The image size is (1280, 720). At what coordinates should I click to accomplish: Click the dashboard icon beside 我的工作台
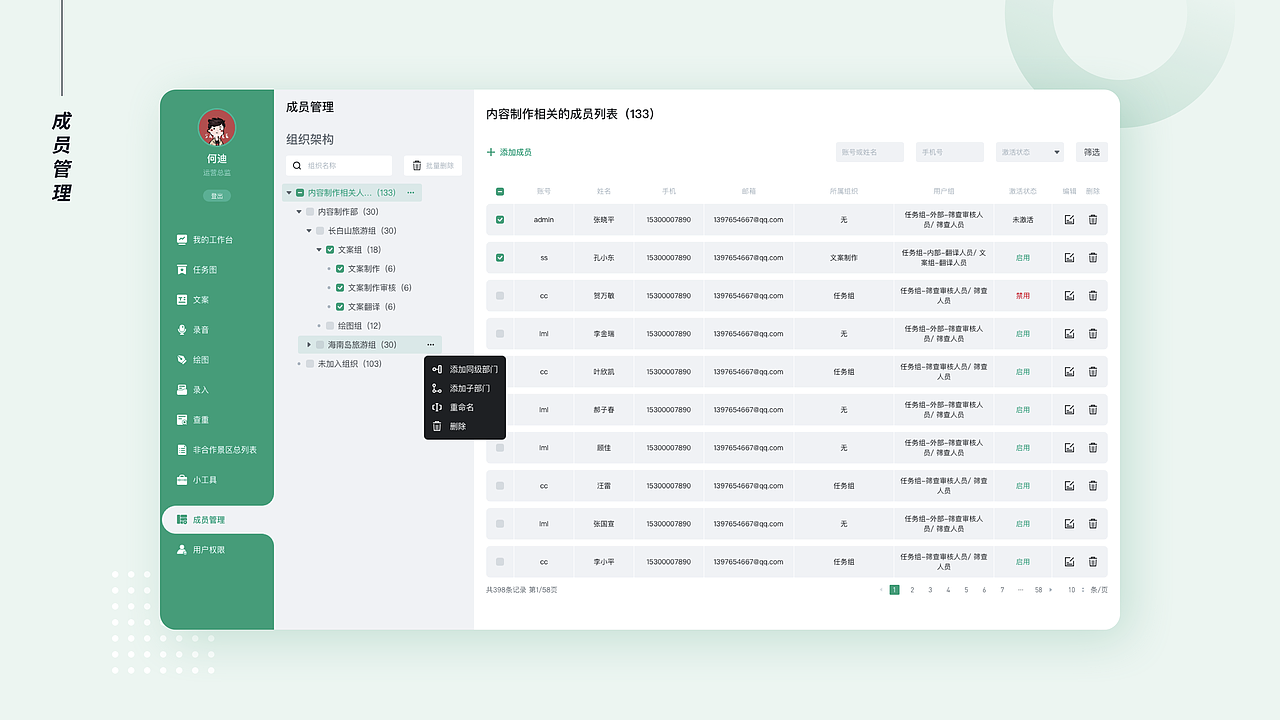tap(181, 240)
